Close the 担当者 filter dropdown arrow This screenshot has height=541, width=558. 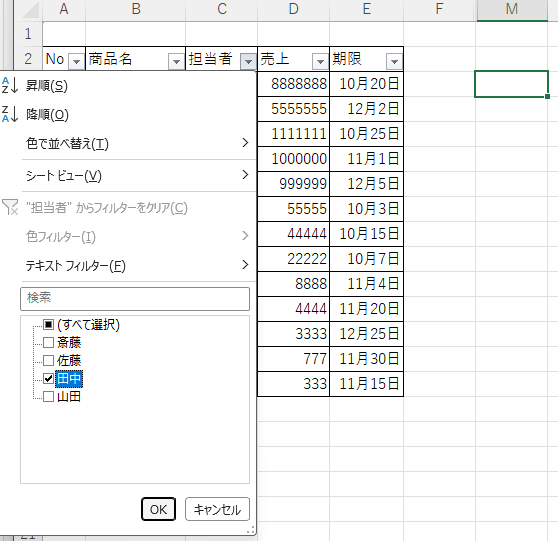point(248,61)
